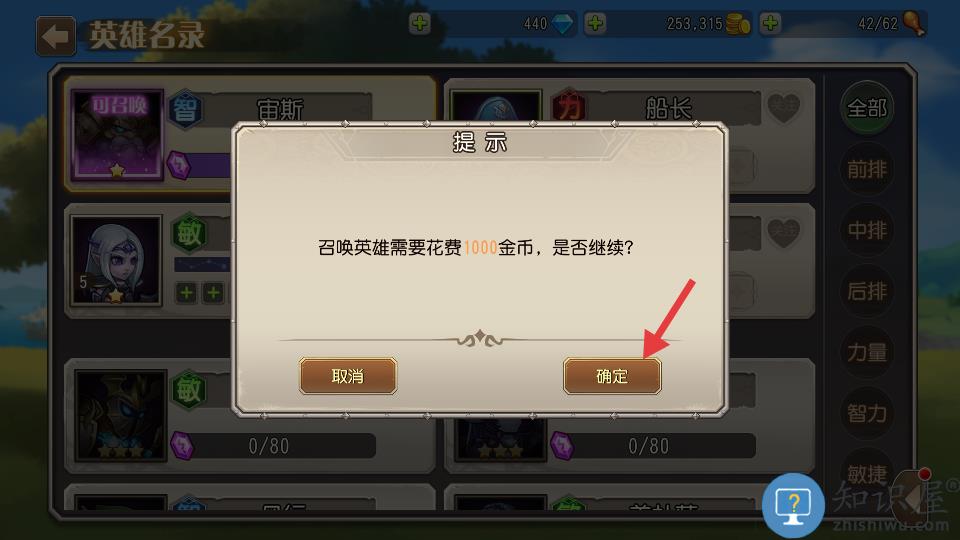
Task: Confirm summon with the 确定 button
Action: (612, 376)
